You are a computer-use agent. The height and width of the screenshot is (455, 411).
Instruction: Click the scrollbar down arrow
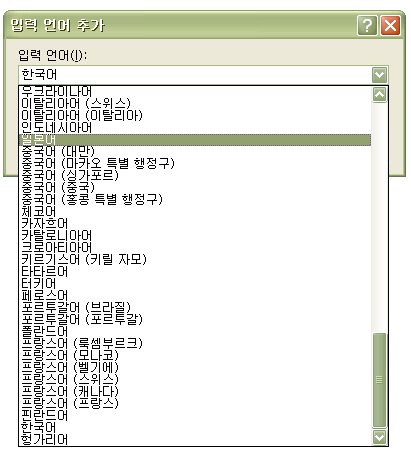click(379, 437)
